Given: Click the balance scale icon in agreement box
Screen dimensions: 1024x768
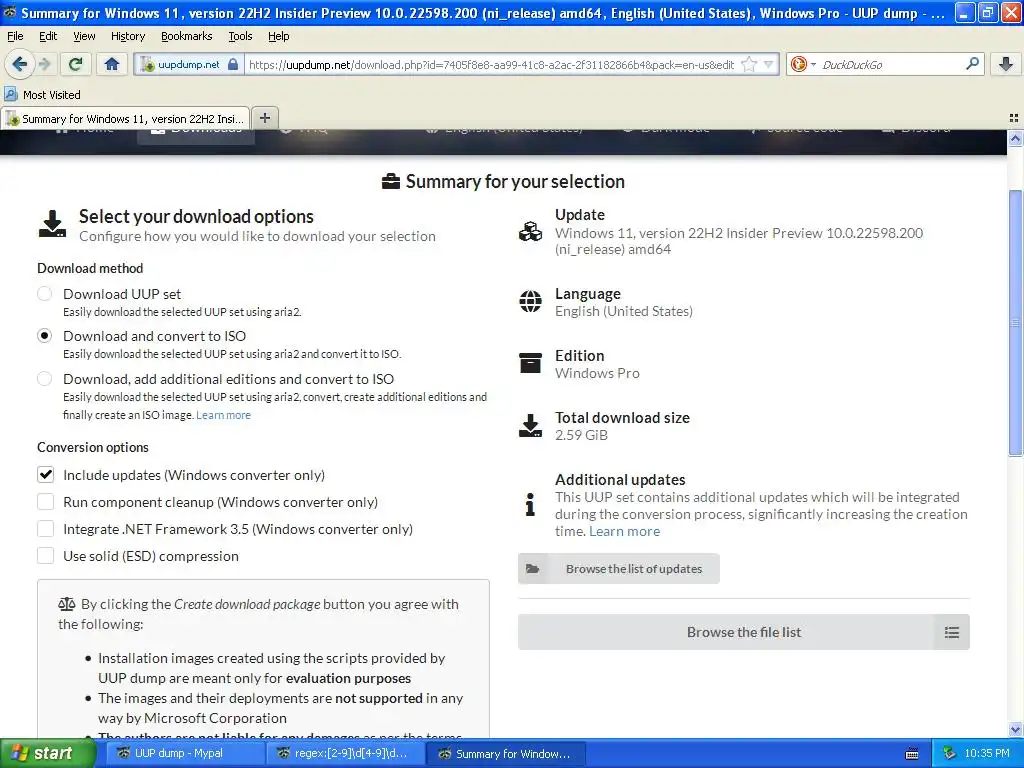Looking at the screenshot, I should [67, 604].
